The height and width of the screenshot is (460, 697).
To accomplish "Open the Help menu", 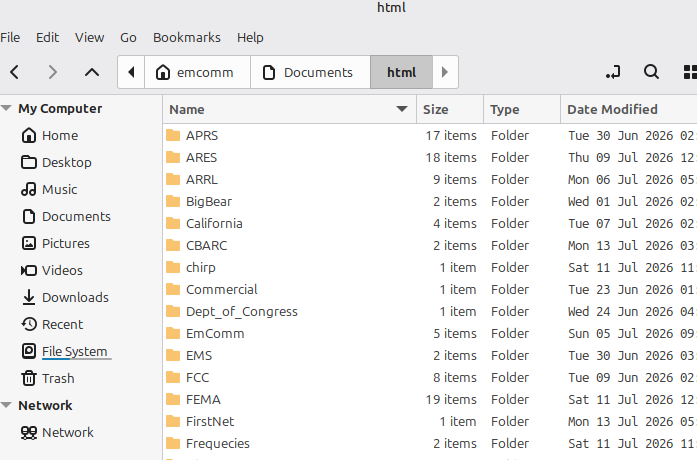I will pos(250,37).
